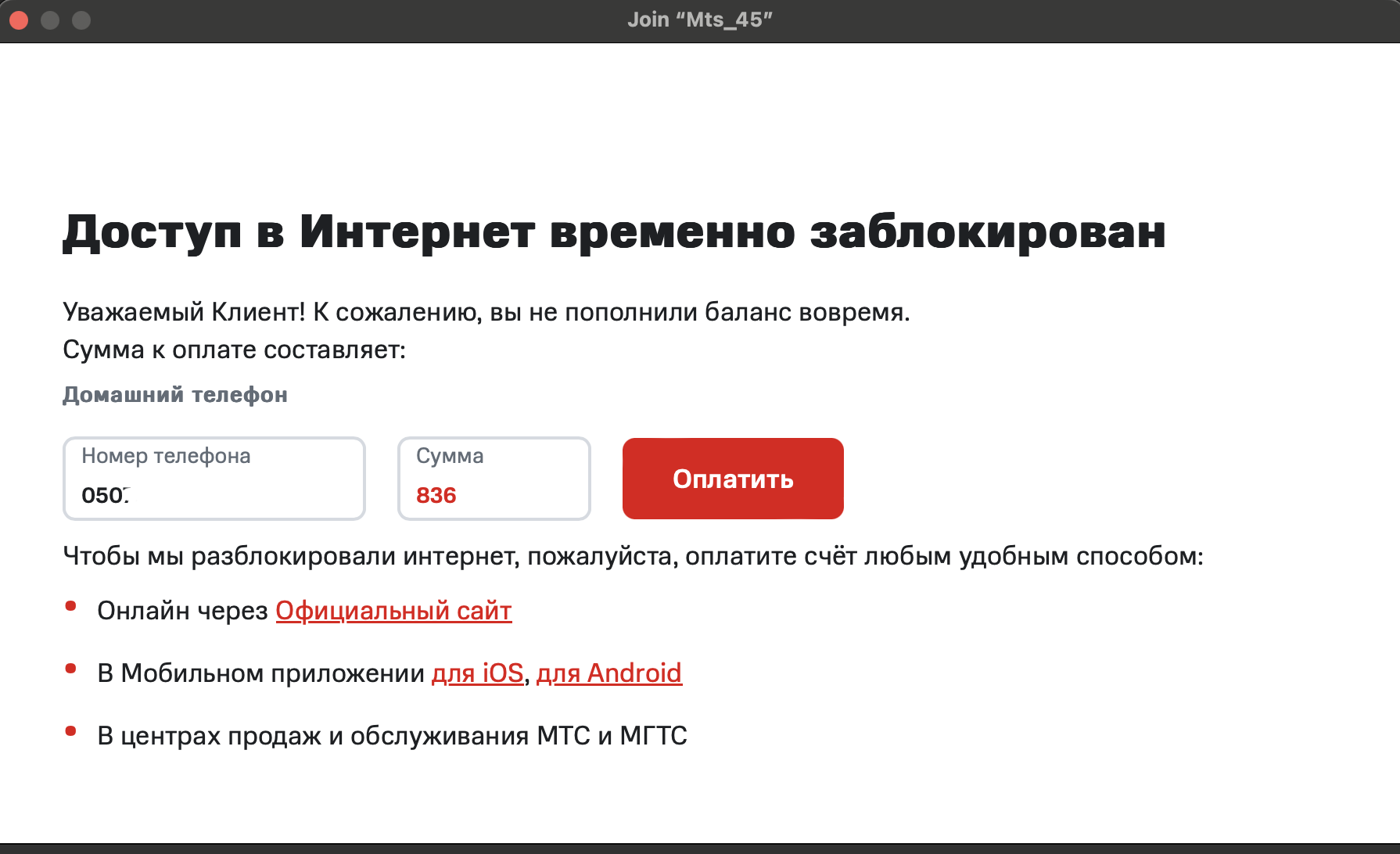Click the line В центрах продаж и обслуживания
Screen dimensions: 1400x854
[x=392, y=736]
